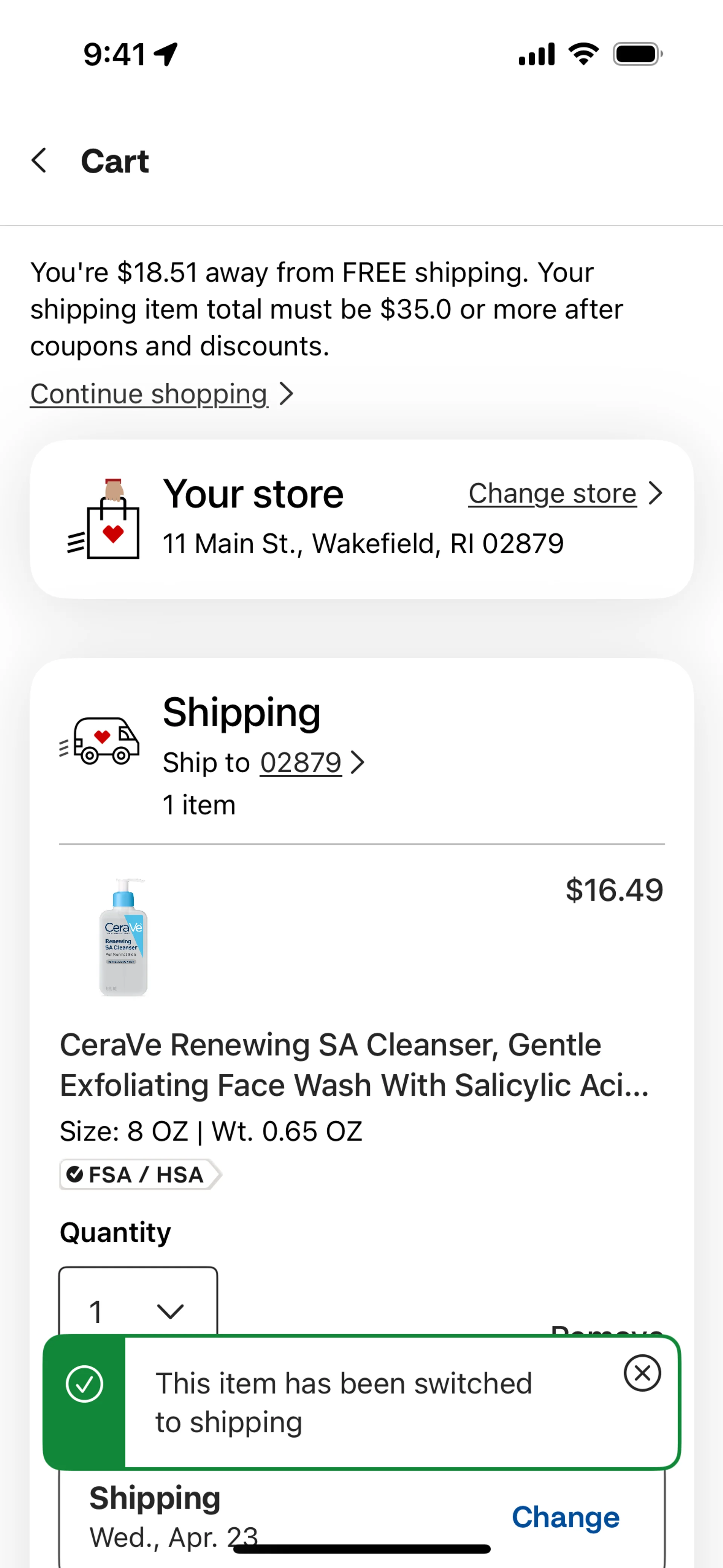The image size is (723, 1568).
Task: Dismiss the switched to shipping notification
Action: [x=642, y=1372]
